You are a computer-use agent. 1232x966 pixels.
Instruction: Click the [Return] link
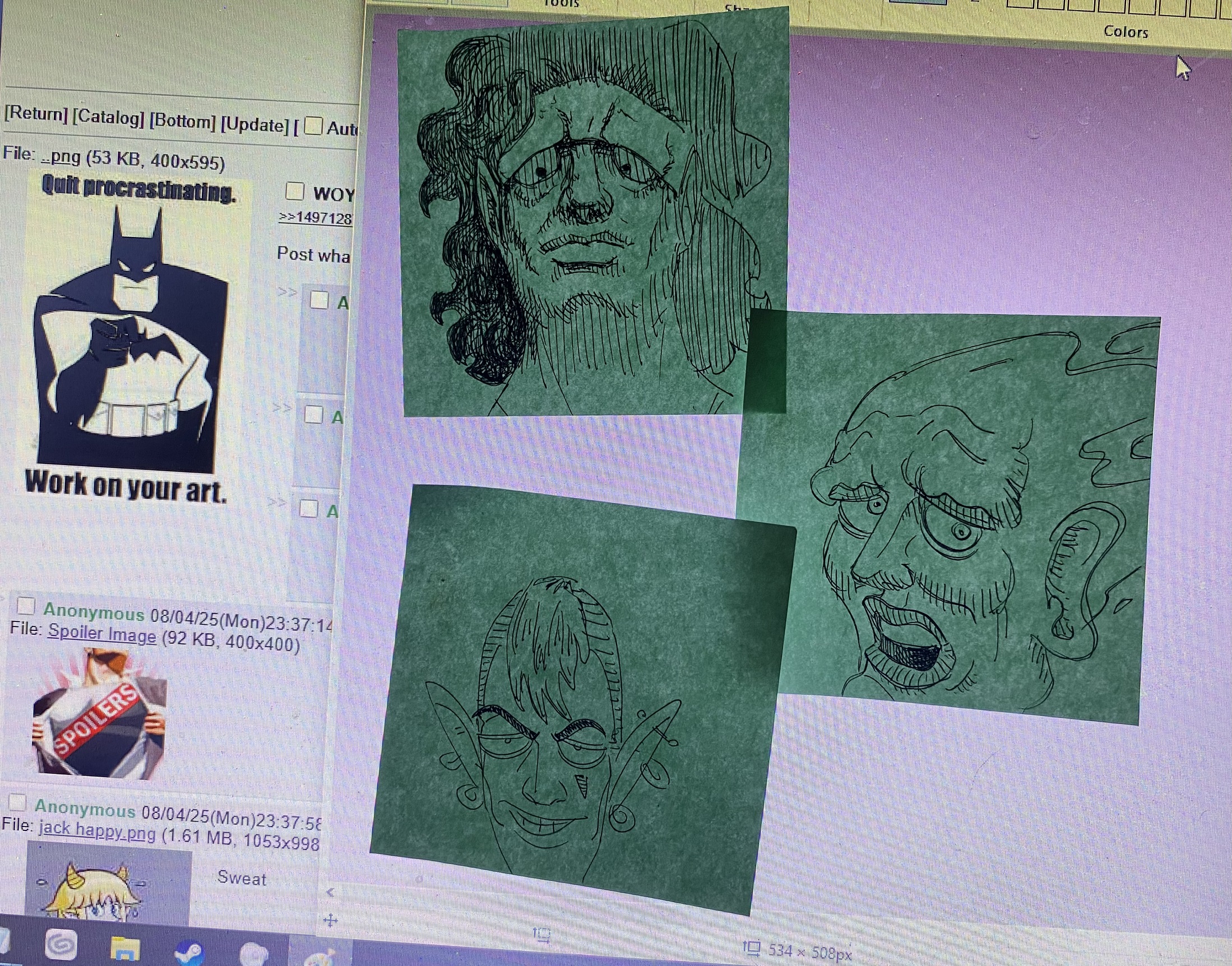coord(36,114)
